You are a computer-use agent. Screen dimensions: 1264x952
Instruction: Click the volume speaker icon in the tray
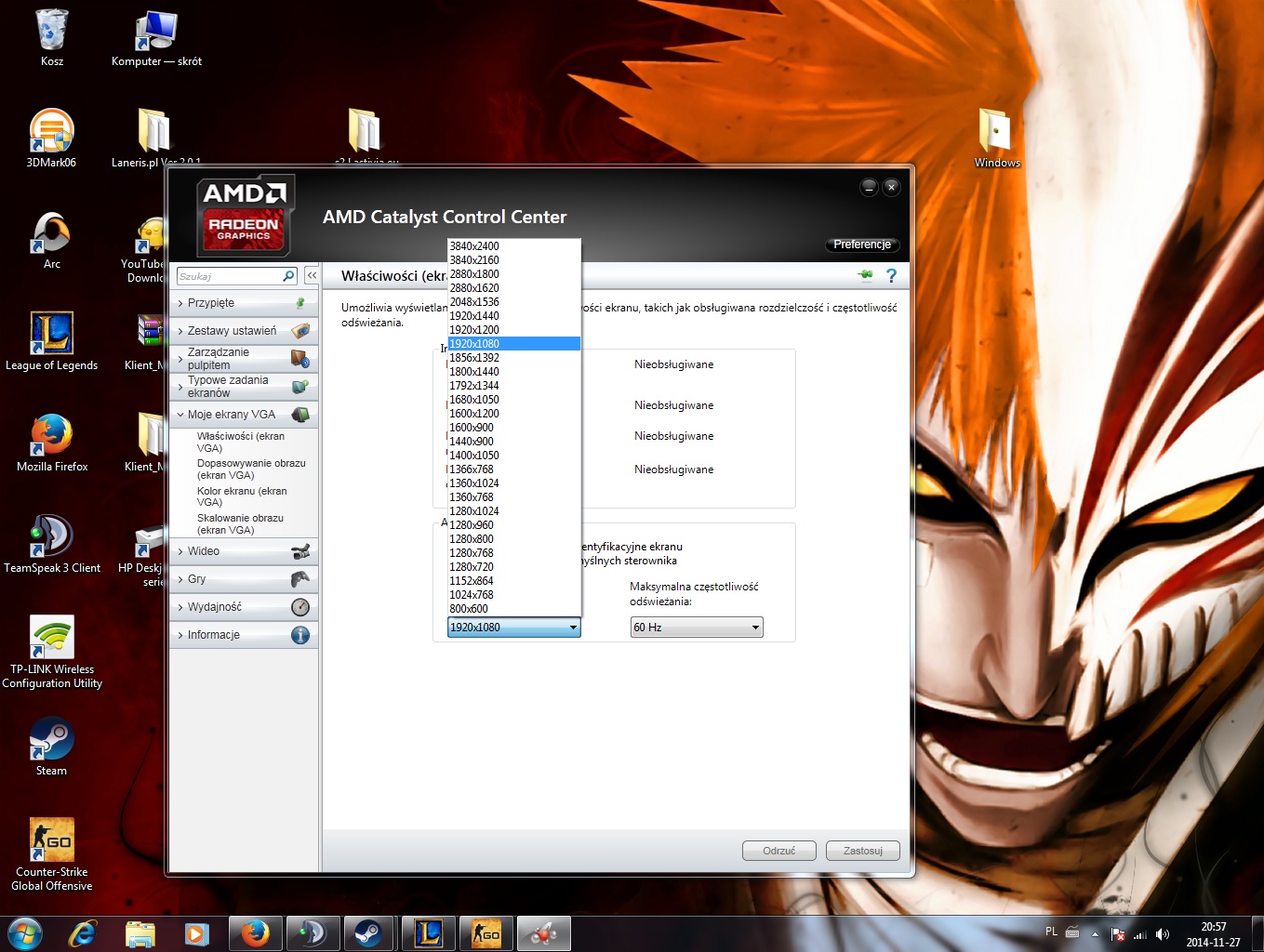pyautogui.click(x=1162, y=934)
